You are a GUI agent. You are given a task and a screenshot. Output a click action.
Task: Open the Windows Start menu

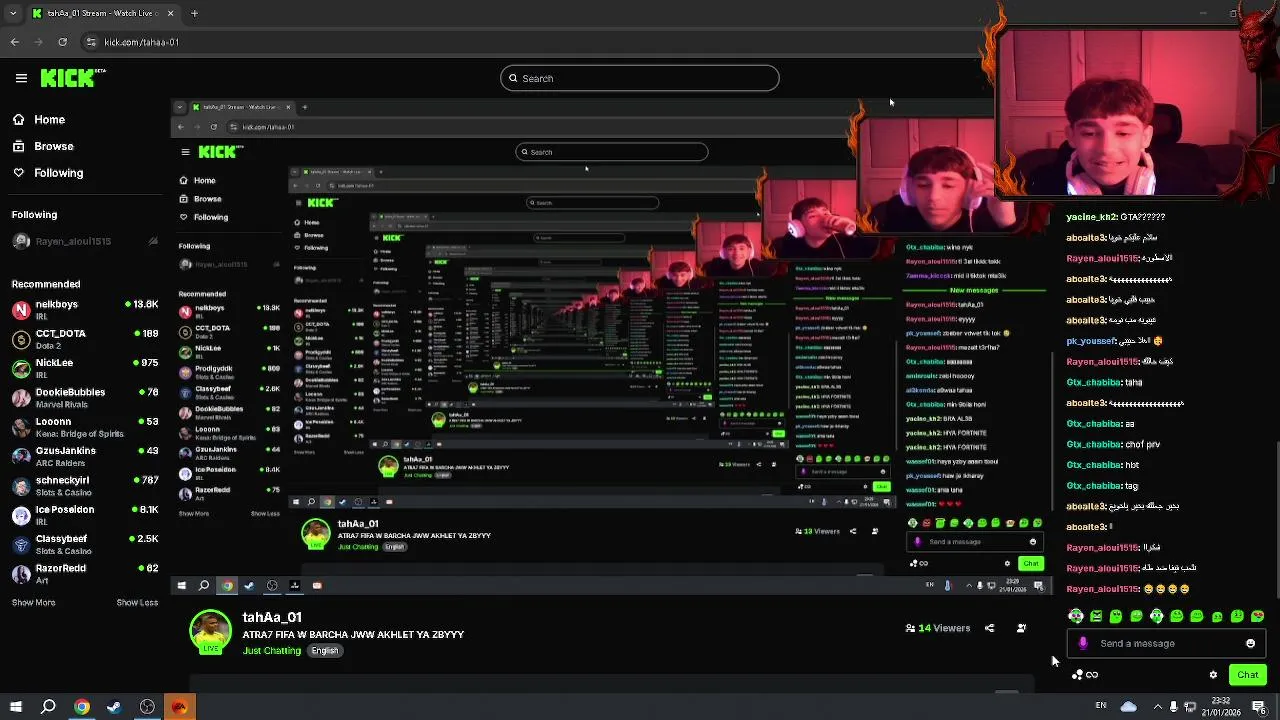pos(16,707)
